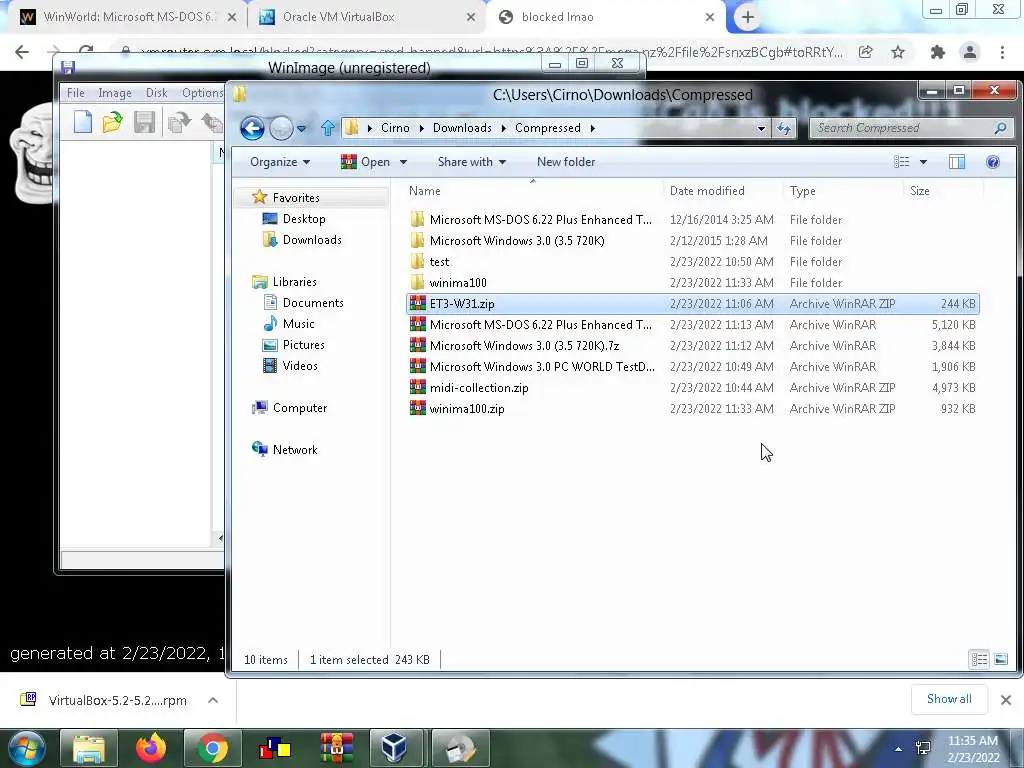Screen dimensions: 1024x768
Task: Click the Change your view icon
Action: (x=902, y=162)
